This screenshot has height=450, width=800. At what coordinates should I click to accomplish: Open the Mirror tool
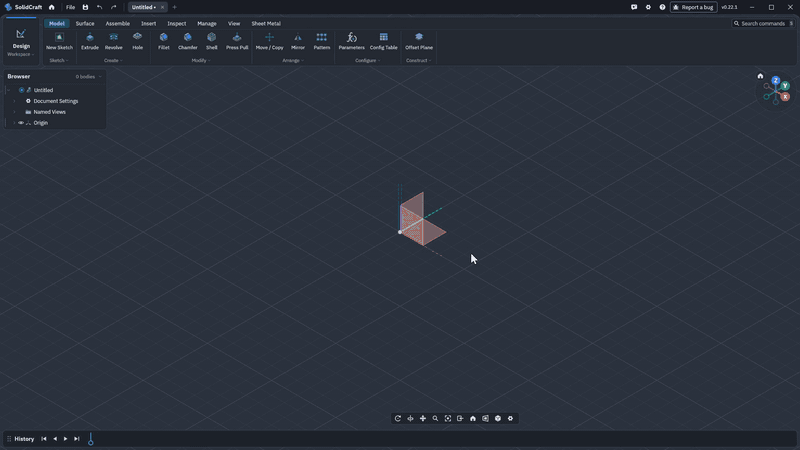pos(298,41)
